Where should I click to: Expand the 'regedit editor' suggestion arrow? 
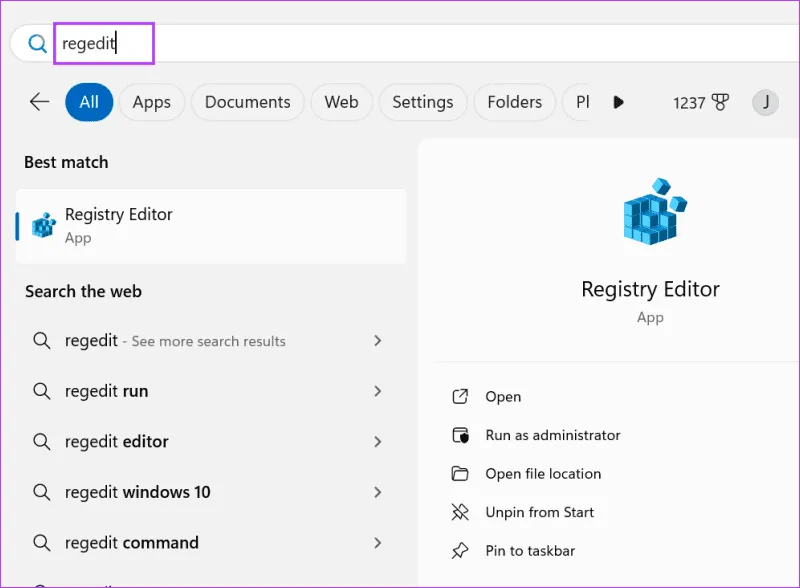point(377,441)
